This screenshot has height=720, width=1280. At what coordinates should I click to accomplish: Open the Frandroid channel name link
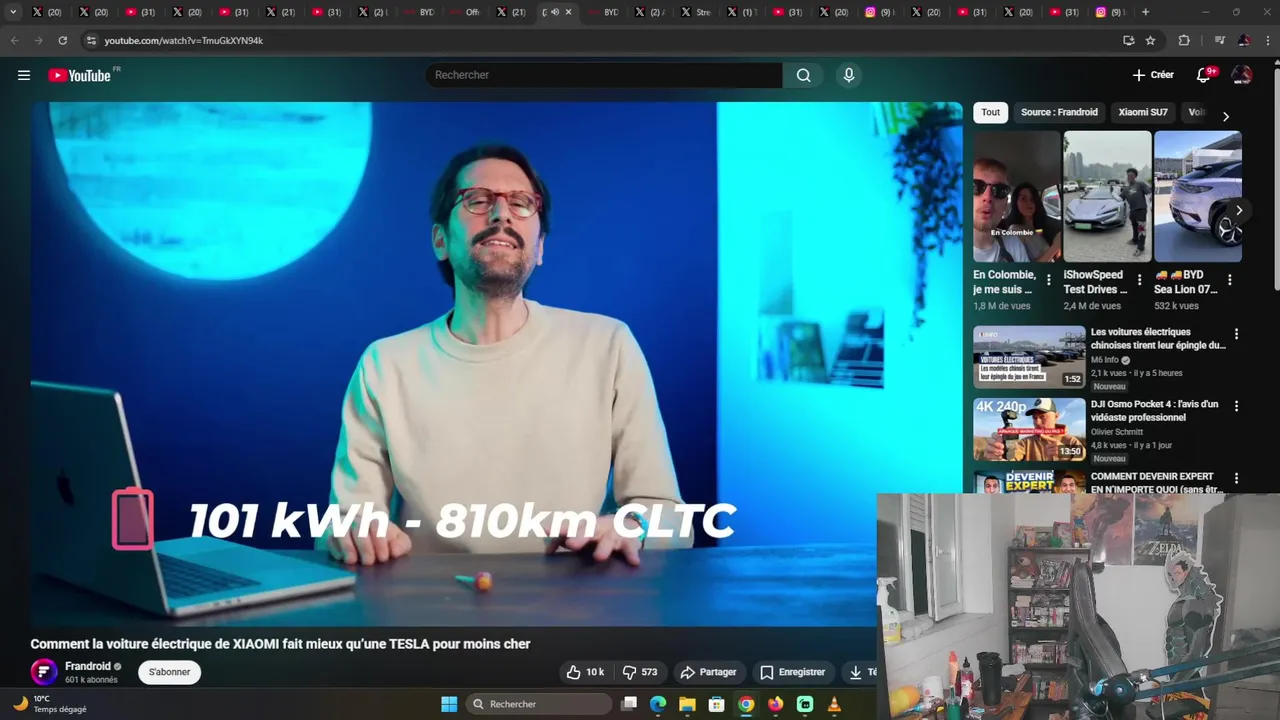pos(88,666)
